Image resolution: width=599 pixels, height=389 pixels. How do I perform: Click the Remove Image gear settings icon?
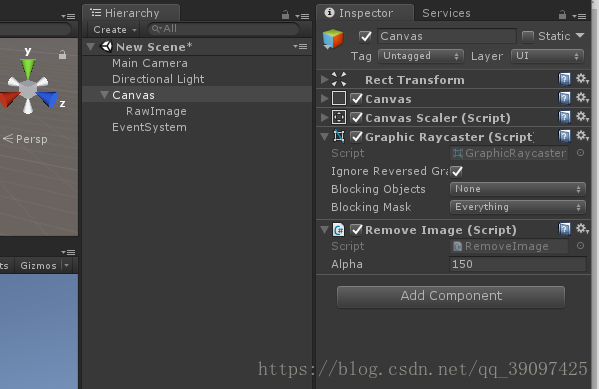pos(582,229)
